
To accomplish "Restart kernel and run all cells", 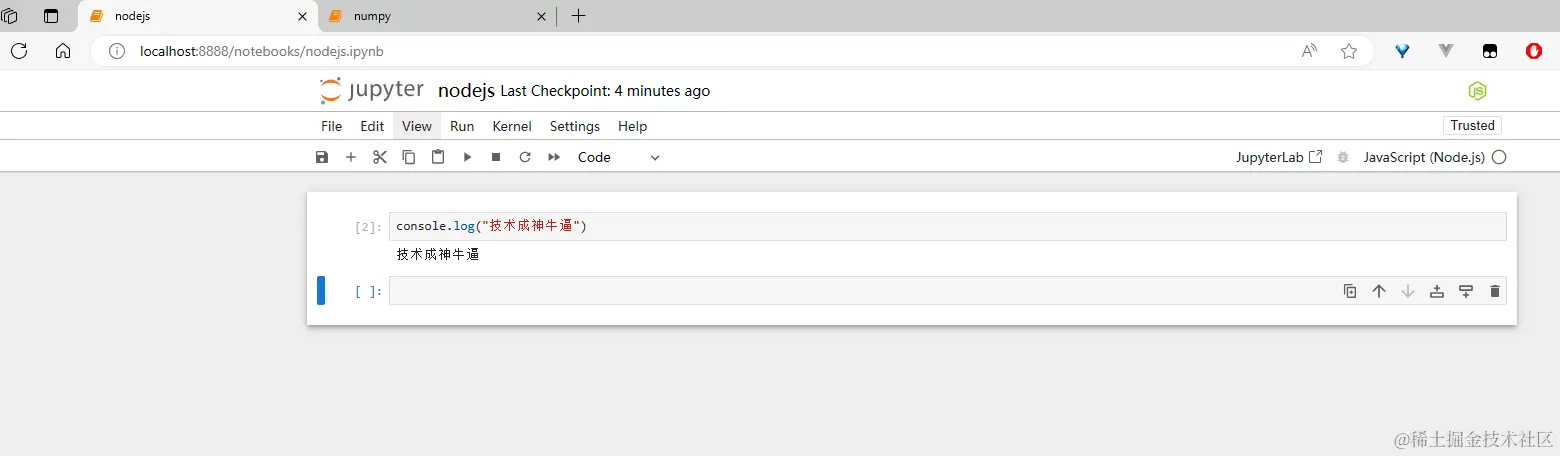I will point(553,157).
